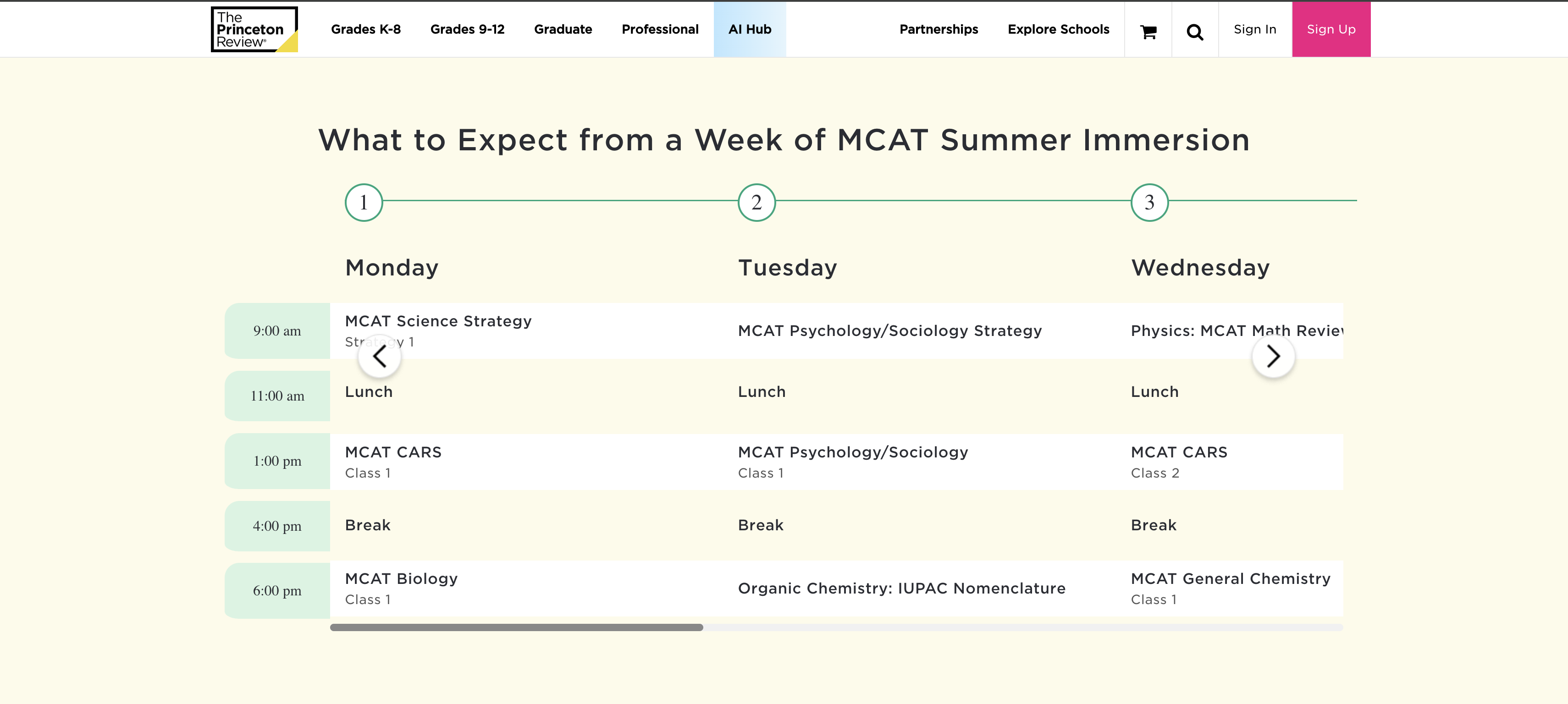Click Organic Chemistry: IUPAC Nomenclature session
This screenshot has height=704, width=1568.
pyautogui.click(x=901, y=588)
